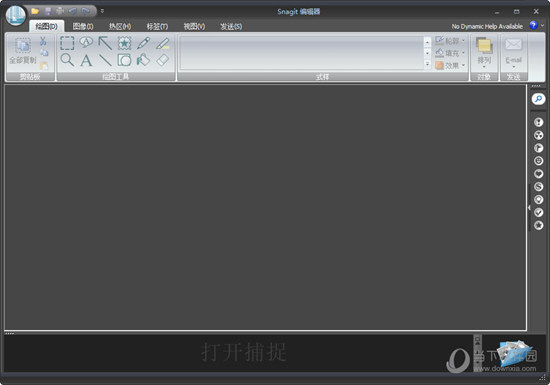Screen dimensions: 550x385
Task: Click the undo quick-access icon
Action: pyautogui.click(x=73, y=11)
